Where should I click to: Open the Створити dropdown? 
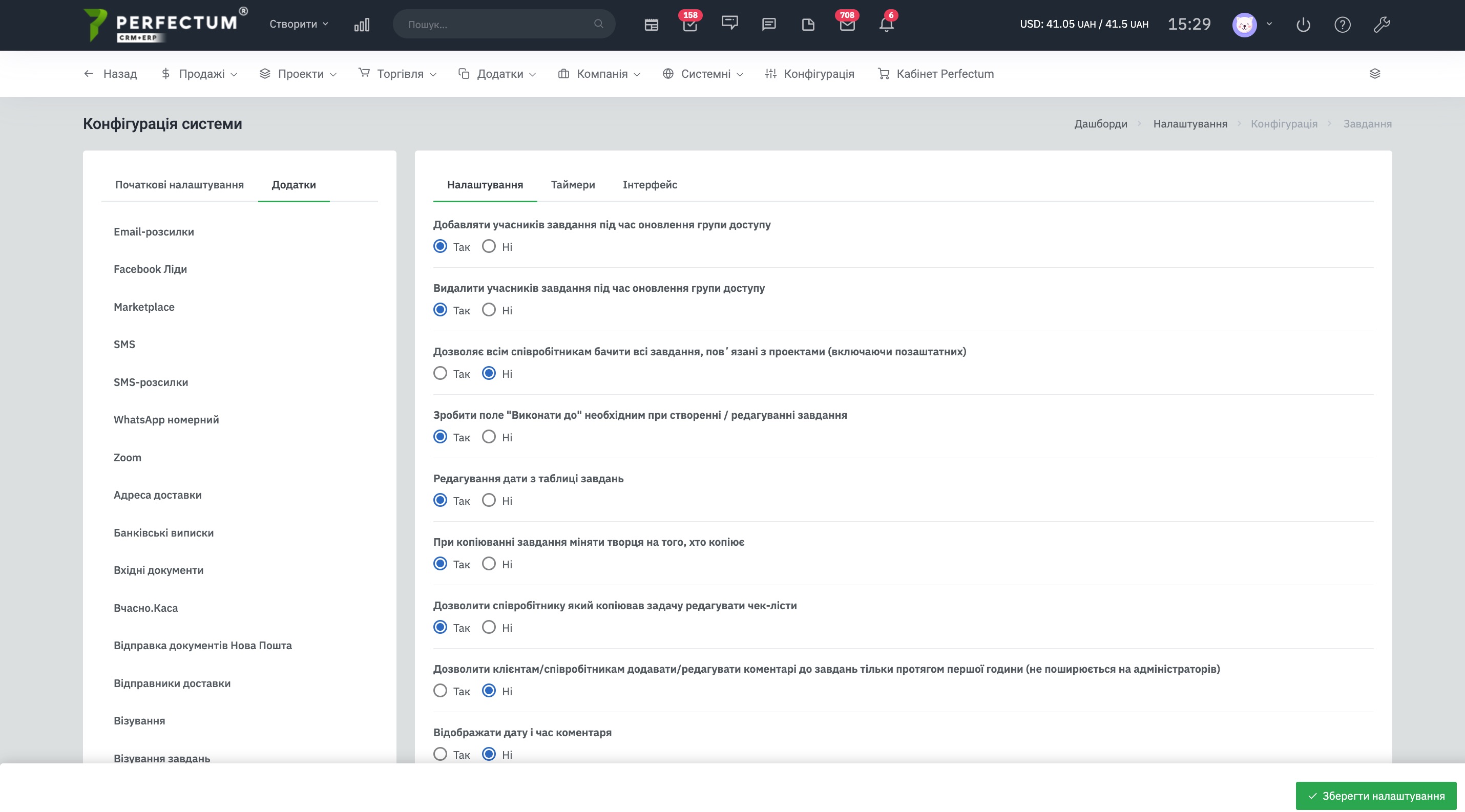[x=299, y=24]
